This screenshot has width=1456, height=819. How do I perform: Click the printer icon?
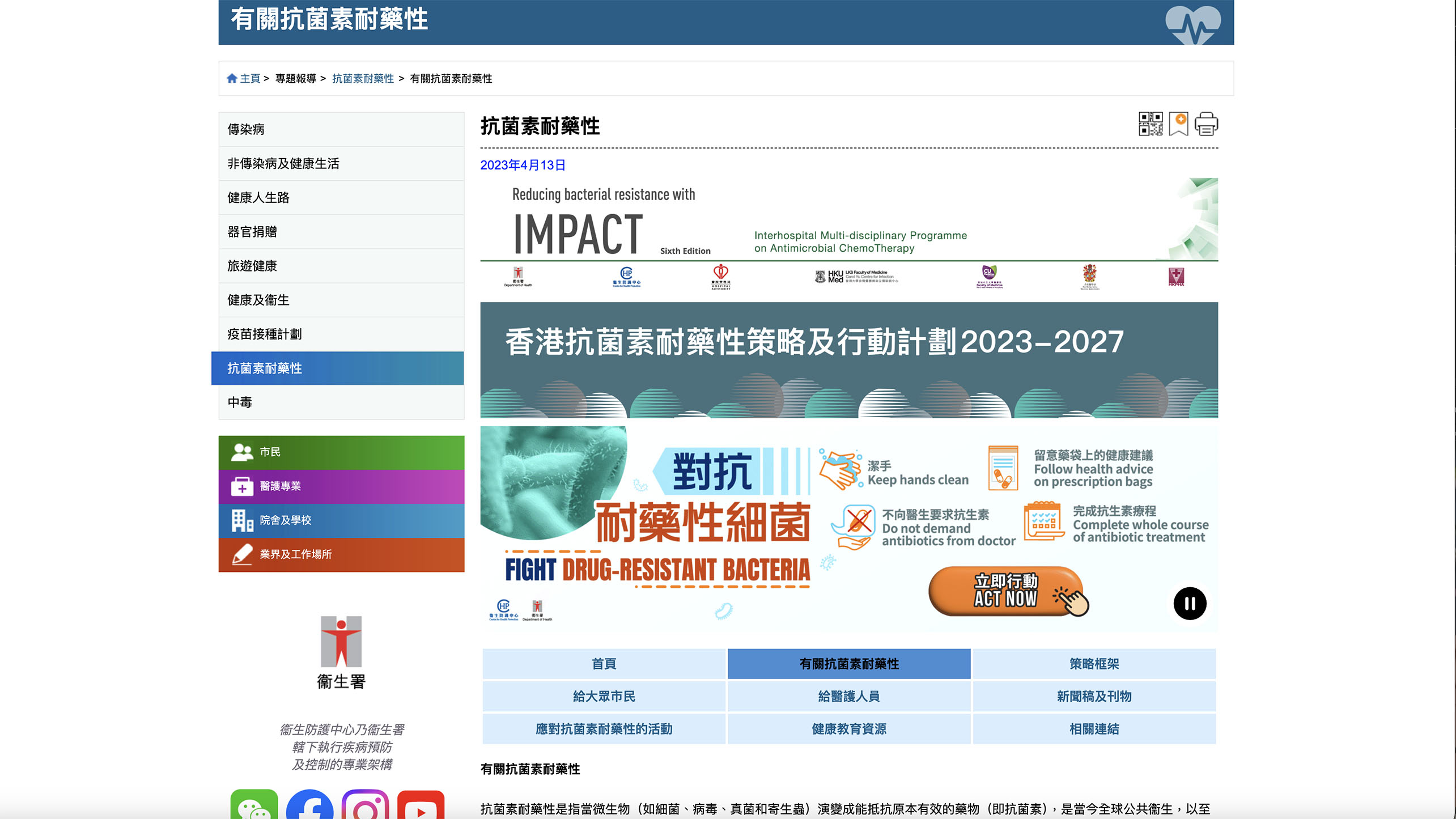point(1206,124)
